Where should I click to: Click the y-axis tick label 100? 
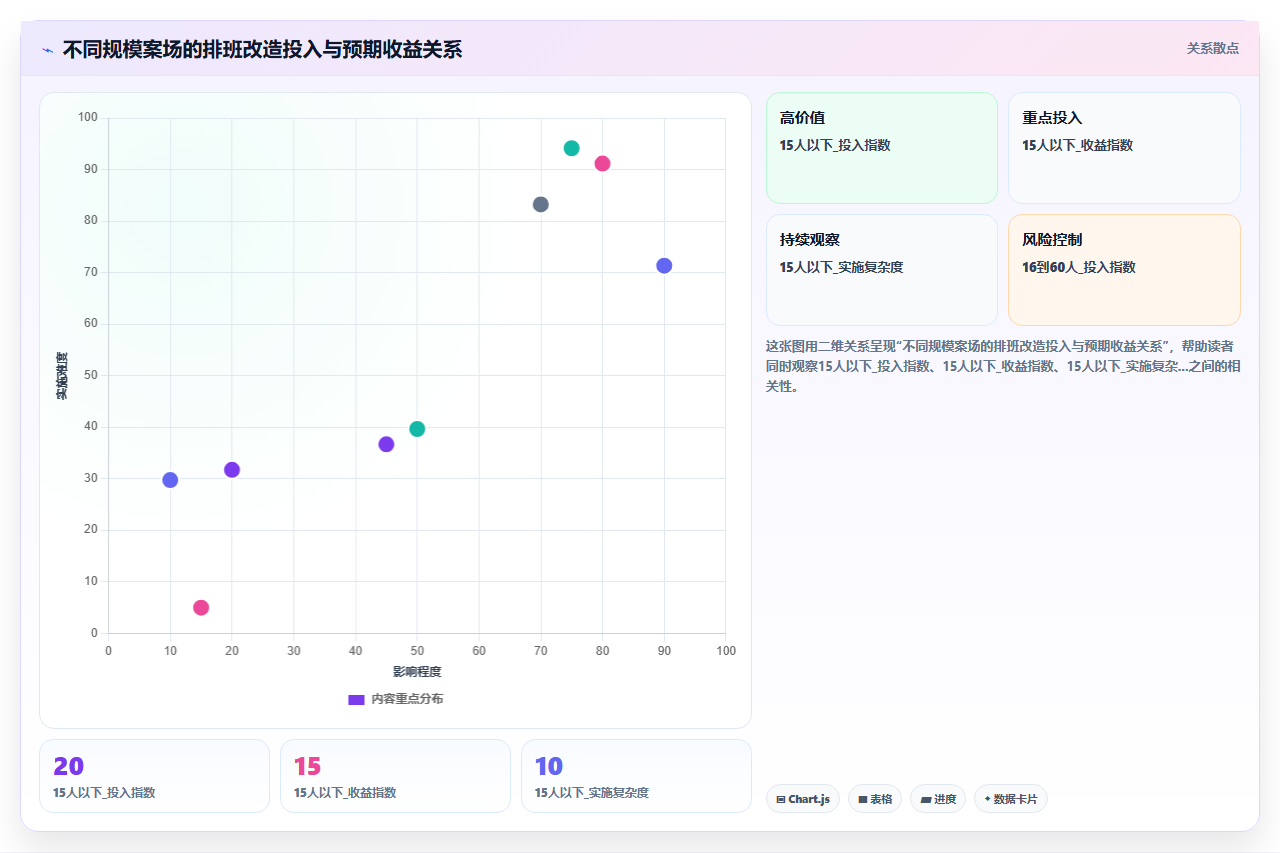88,118
